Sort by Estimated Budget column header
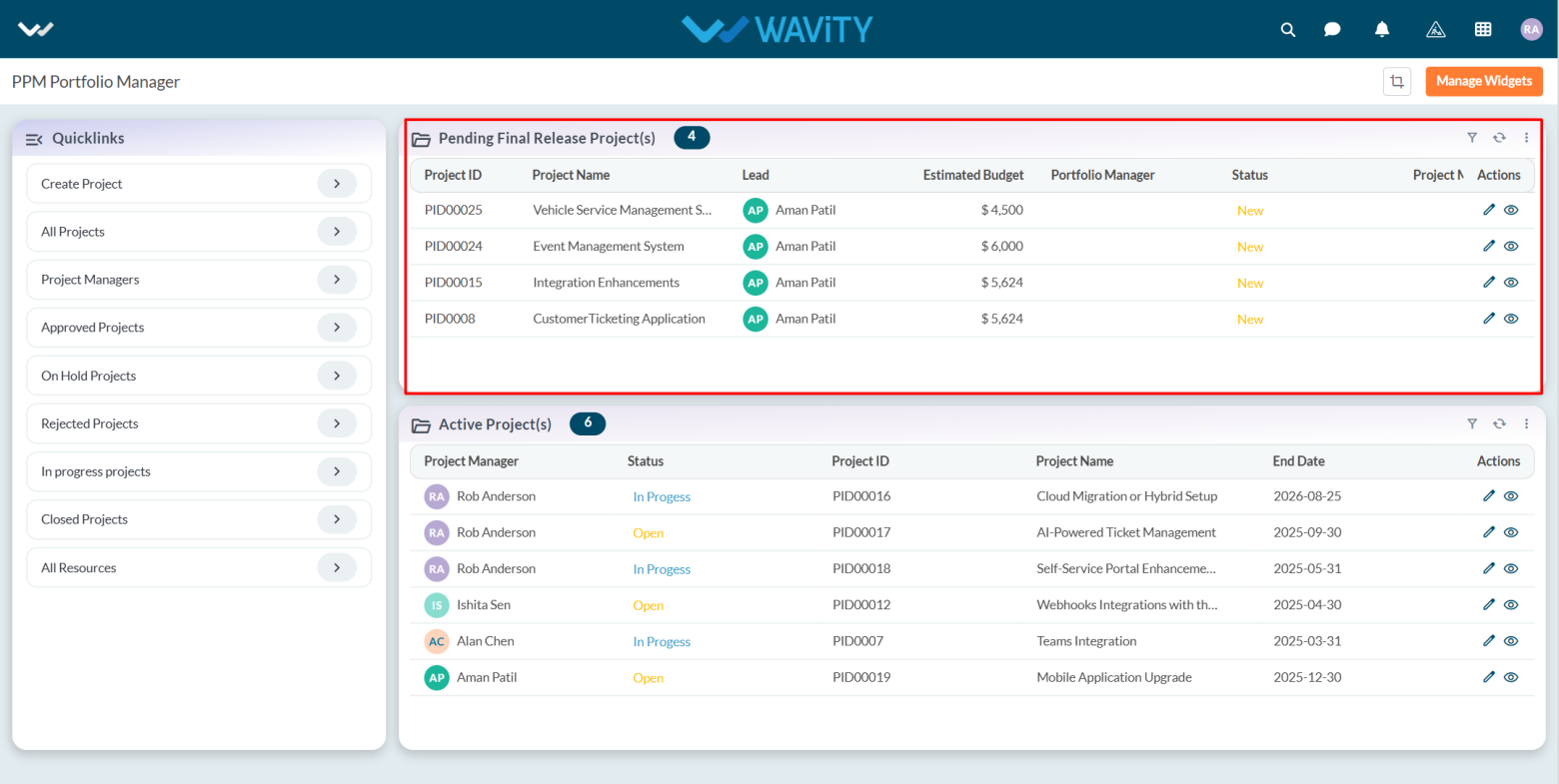 pyautogui.click(x=973, y=175)
